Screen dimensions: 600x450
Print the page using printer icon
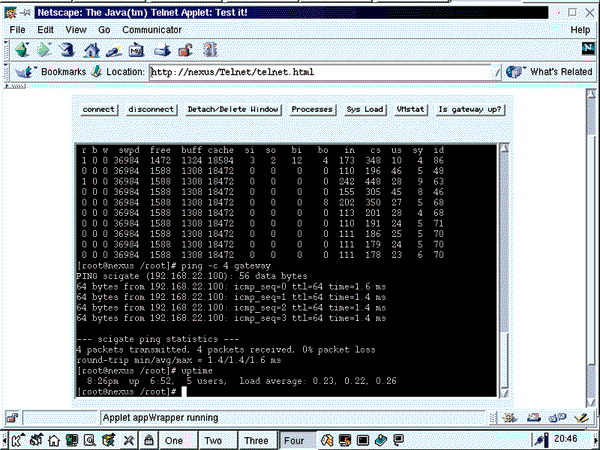162,49
